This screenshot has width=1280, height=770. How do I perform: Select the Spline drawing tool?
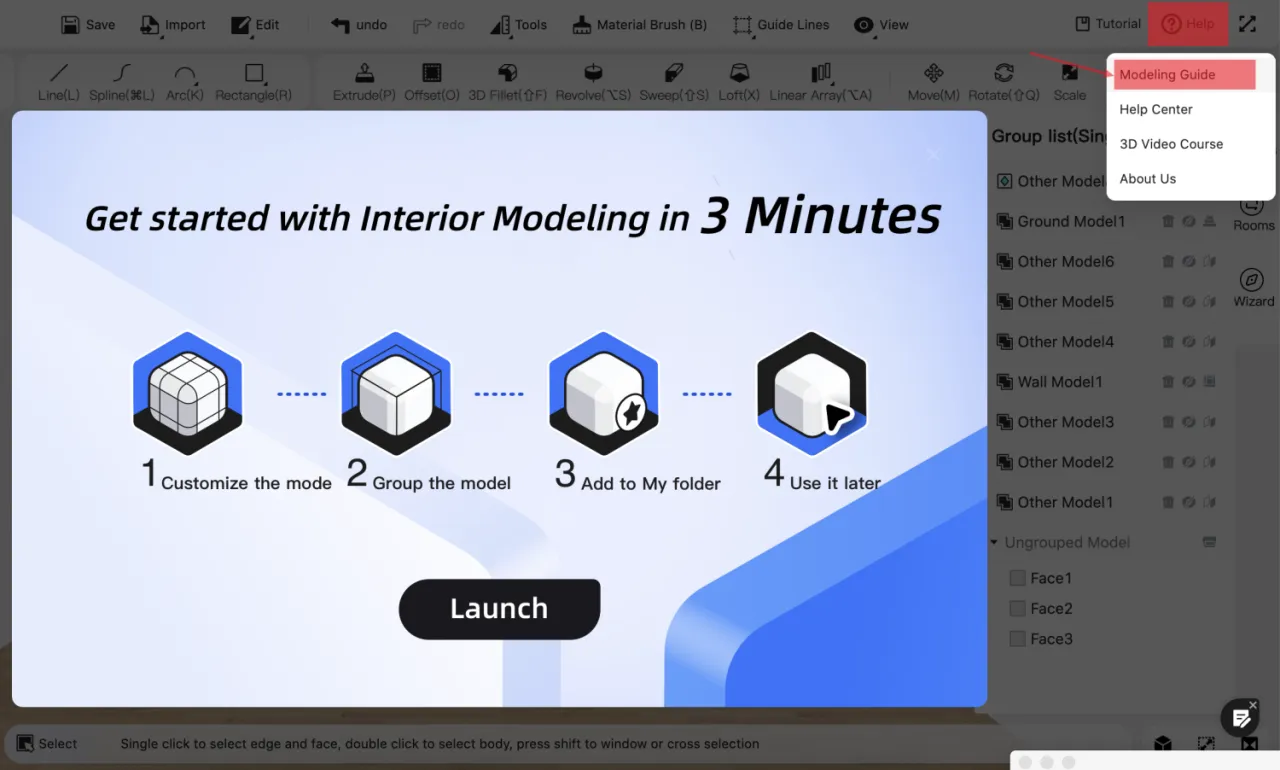pyautogui.click(x=121, y=82)
